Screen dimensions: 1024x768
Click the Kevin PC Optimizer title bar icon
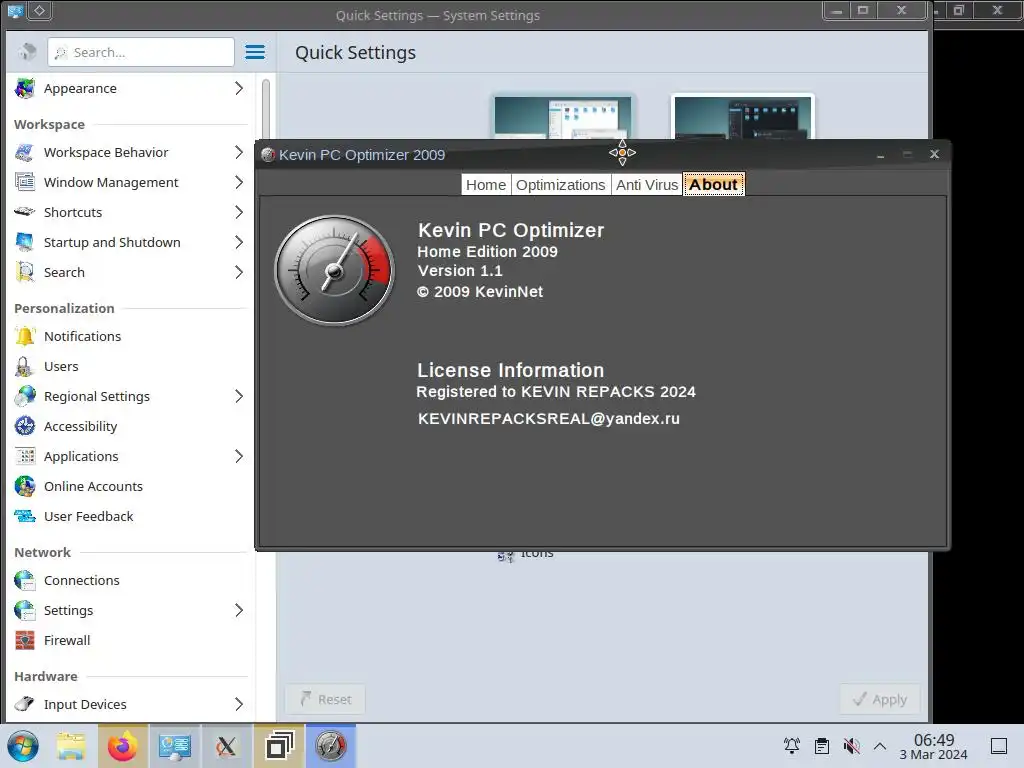(268, 155)
